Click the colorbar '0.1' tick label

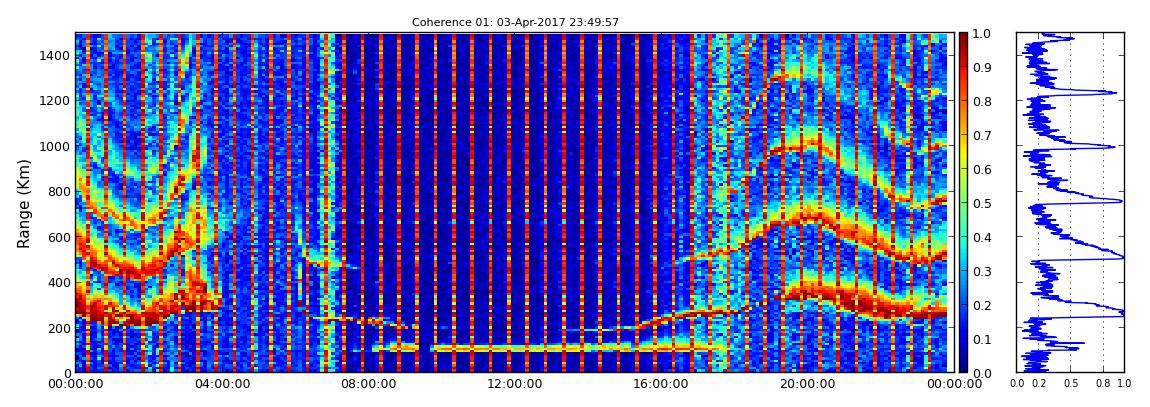(982, 340)
